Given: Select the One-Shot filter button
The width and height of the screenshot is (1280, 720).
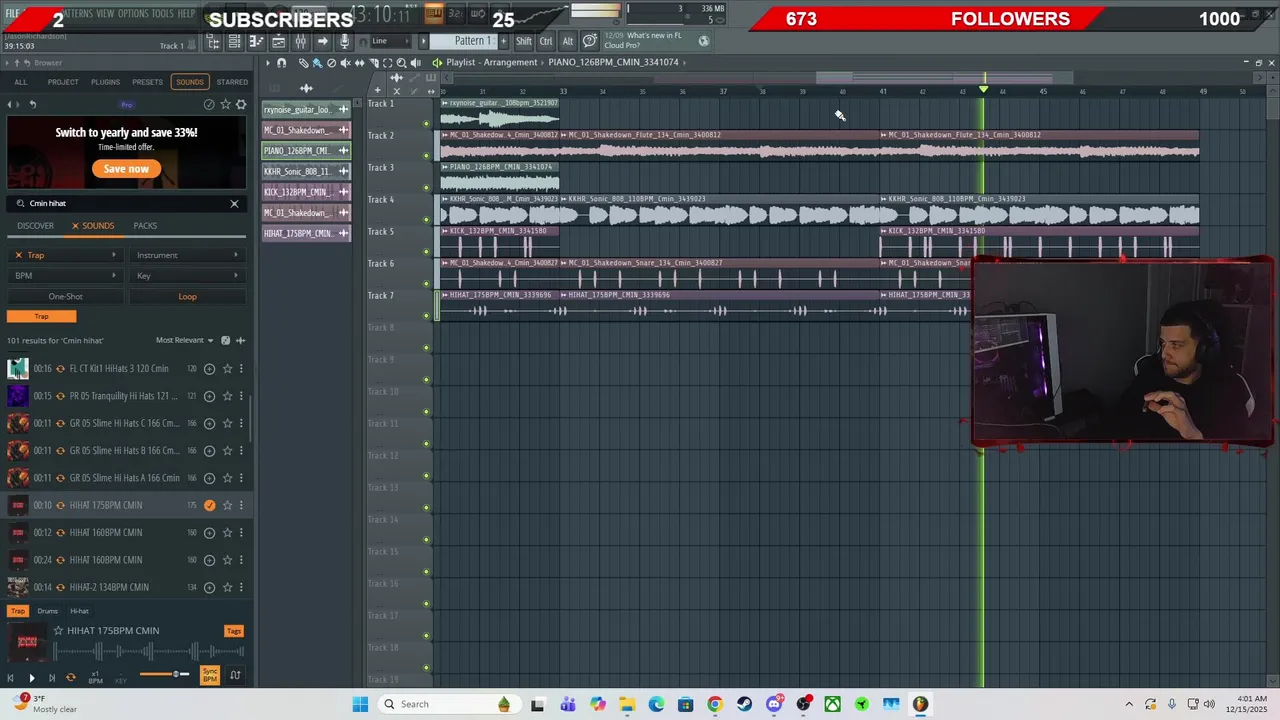Looking at the screenshot, I should (x=66, y=297).
